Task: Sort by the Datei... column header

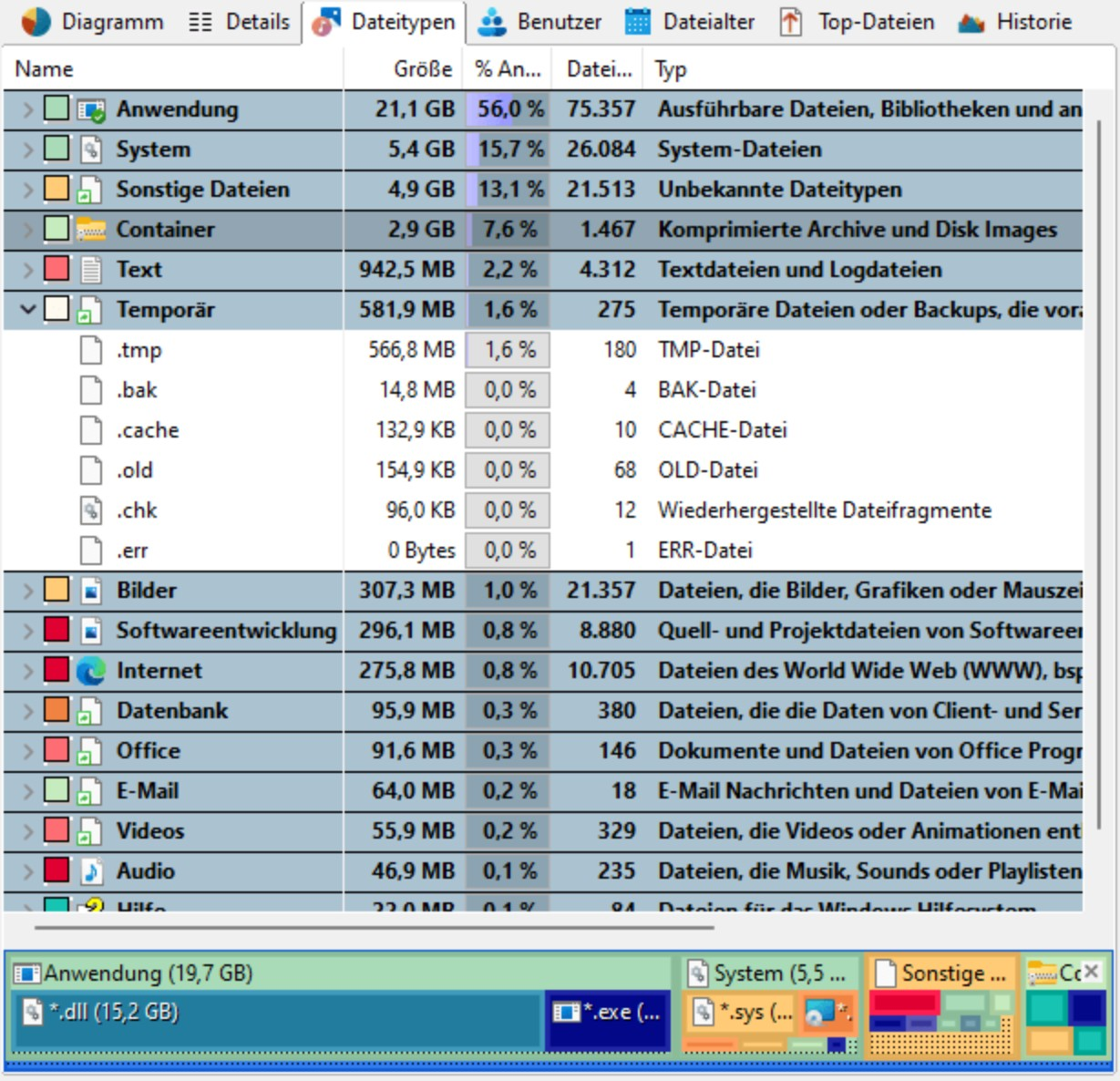Action: click(x=599, y=69)
